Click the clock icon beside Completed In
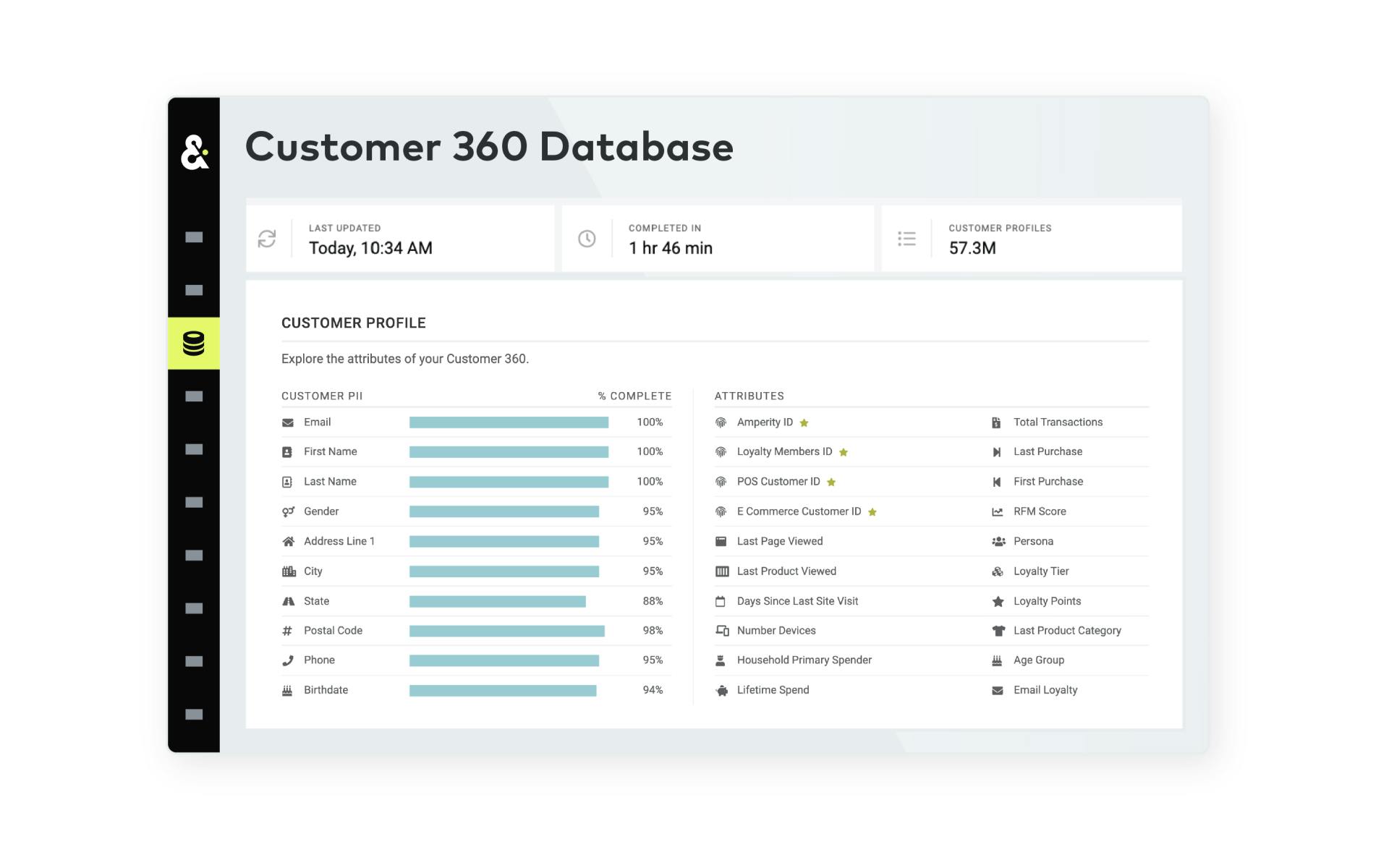The height and width of the screenshot is (868, 1389). [x=587, y=239]
